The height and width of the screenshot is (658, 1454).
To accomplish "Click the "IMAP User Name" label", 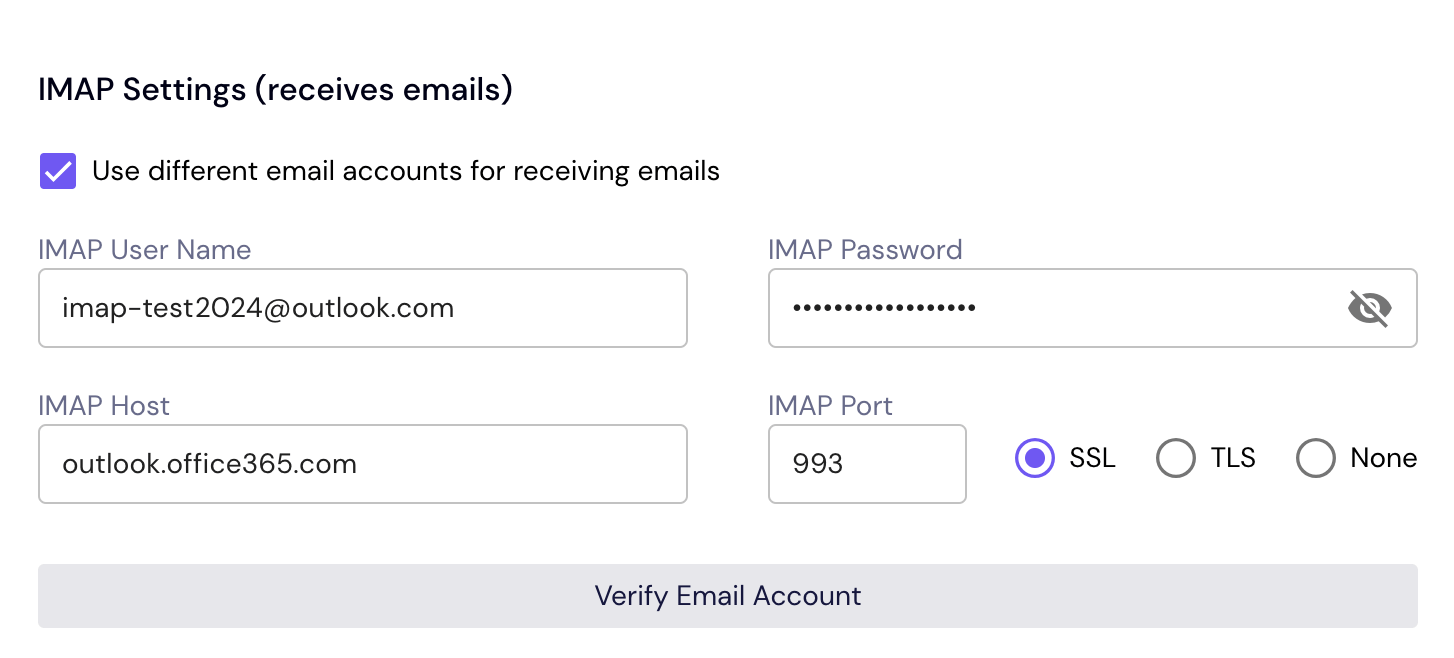I will pyautogui.click(x=144, y=250).
